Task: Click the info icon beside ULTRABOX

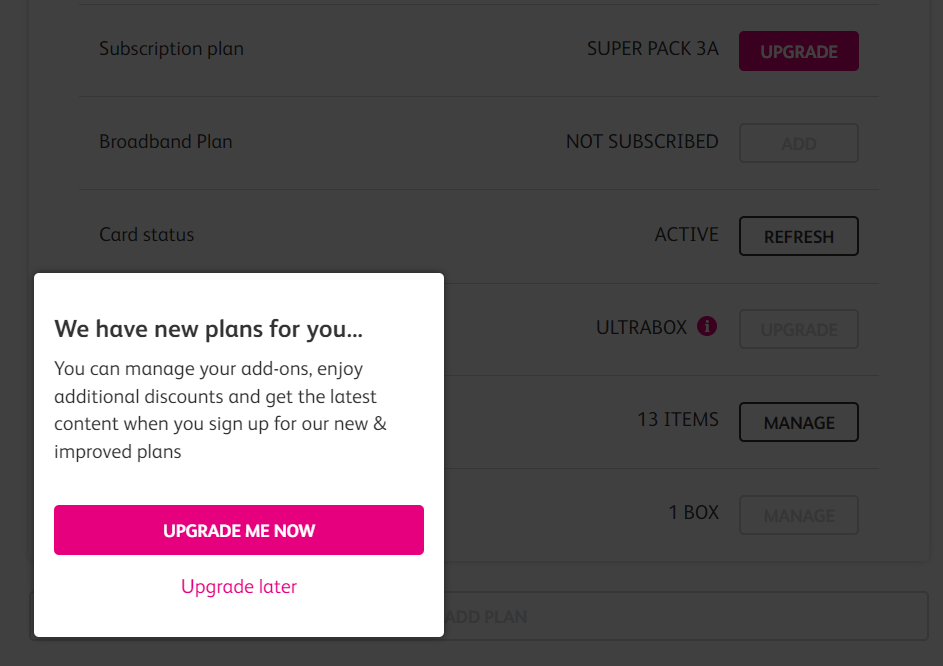Action: tap(707, 326)
